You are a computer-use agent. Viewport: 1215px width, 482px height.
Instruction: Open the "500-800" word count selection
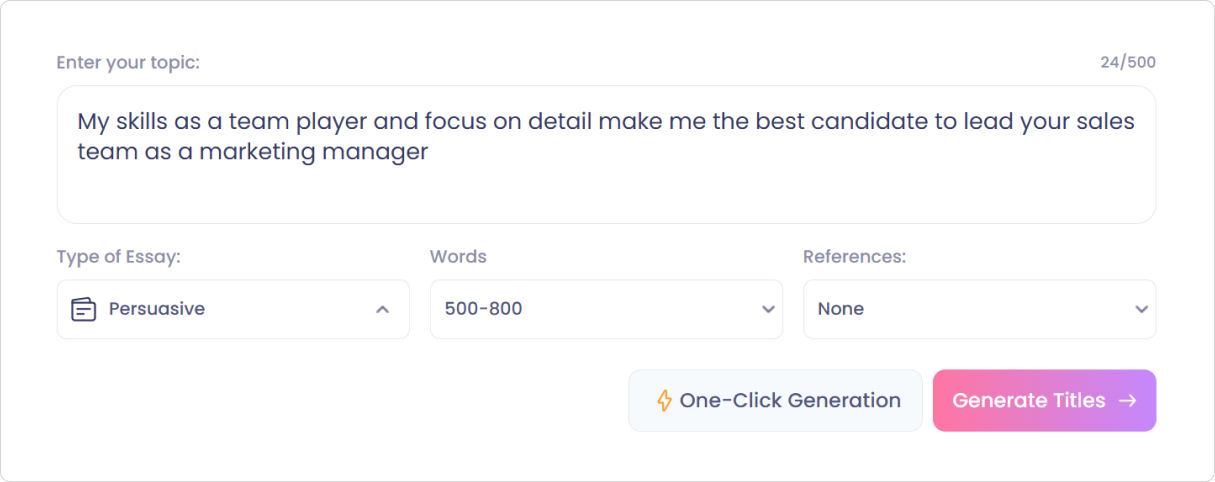(x=484, y=309)
